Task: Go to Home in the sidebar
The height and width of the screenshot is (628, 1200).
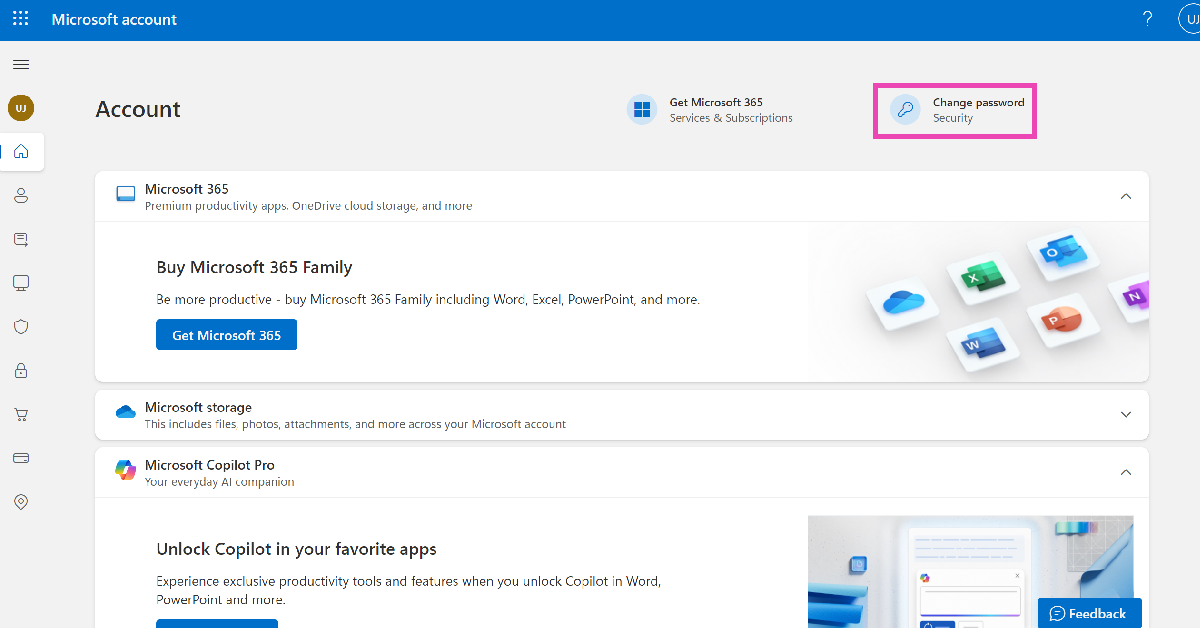Action: coord(21,152)
